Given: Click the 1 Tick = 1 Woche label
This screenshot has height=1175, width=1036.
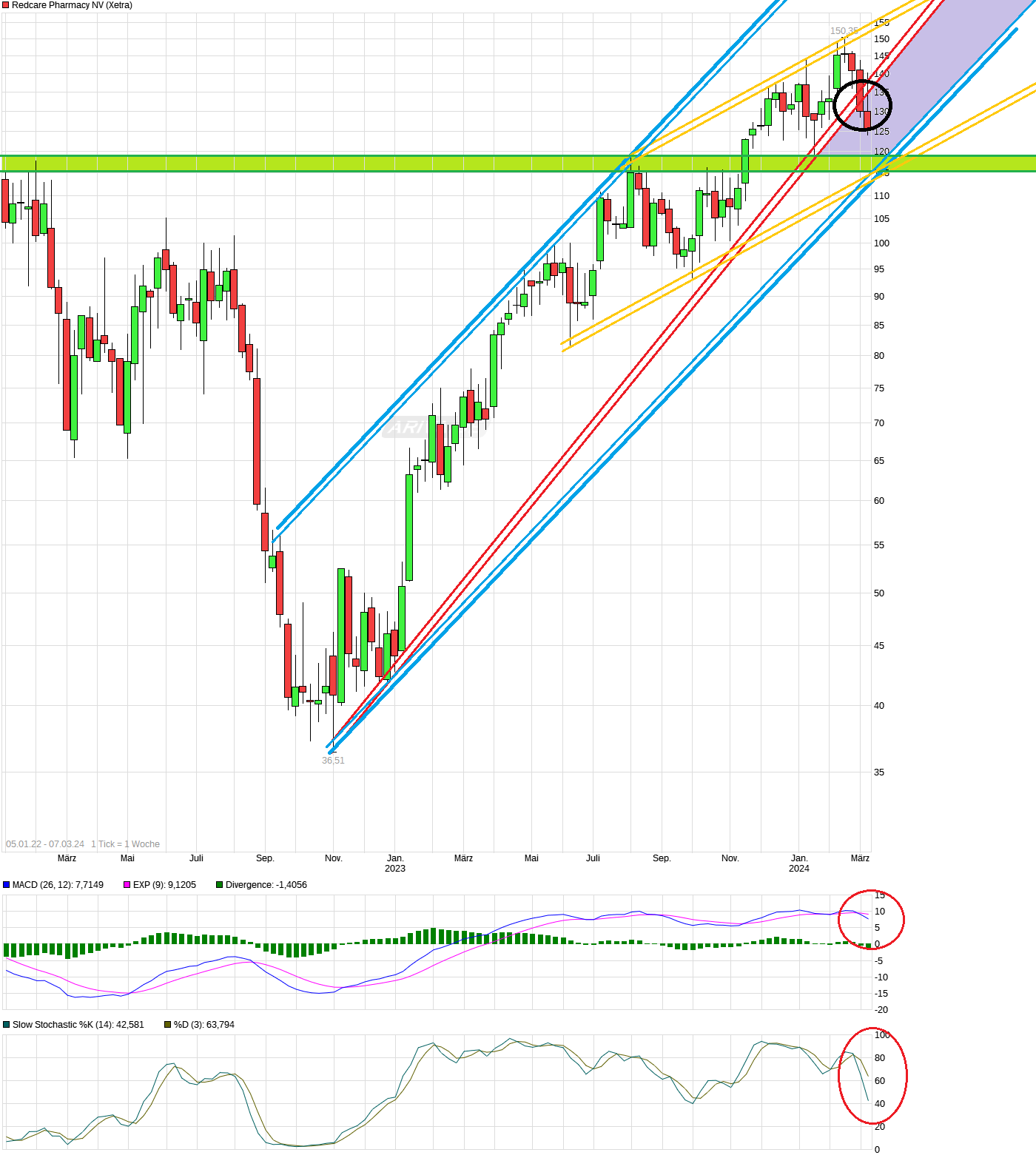Looking at the screenshot, I should point(126,844).
